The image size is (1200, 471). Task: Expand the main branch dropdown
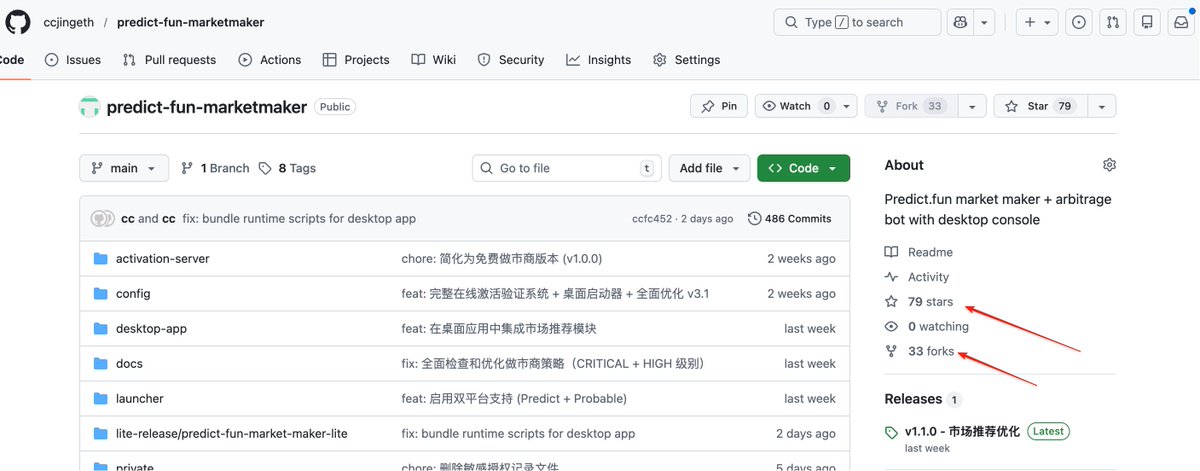[x=124, y=168]
